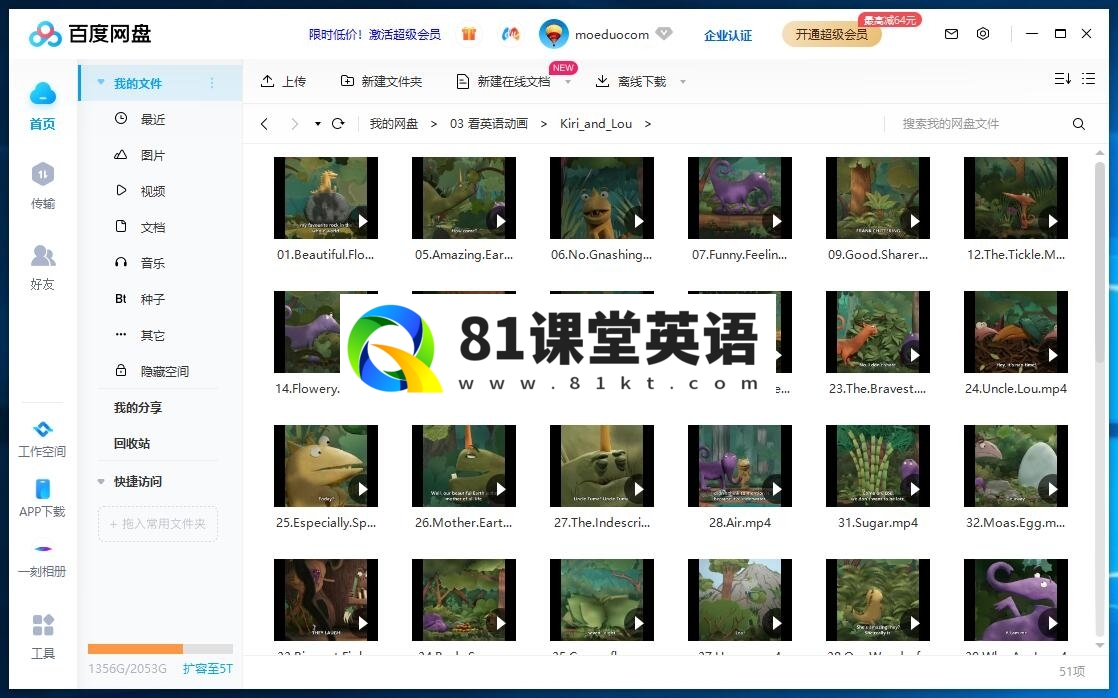Screen dimensions: 1118x698
Task: Click play overlay on 28.Air.mp4 thumbnail
Action: tap(776, 489)
